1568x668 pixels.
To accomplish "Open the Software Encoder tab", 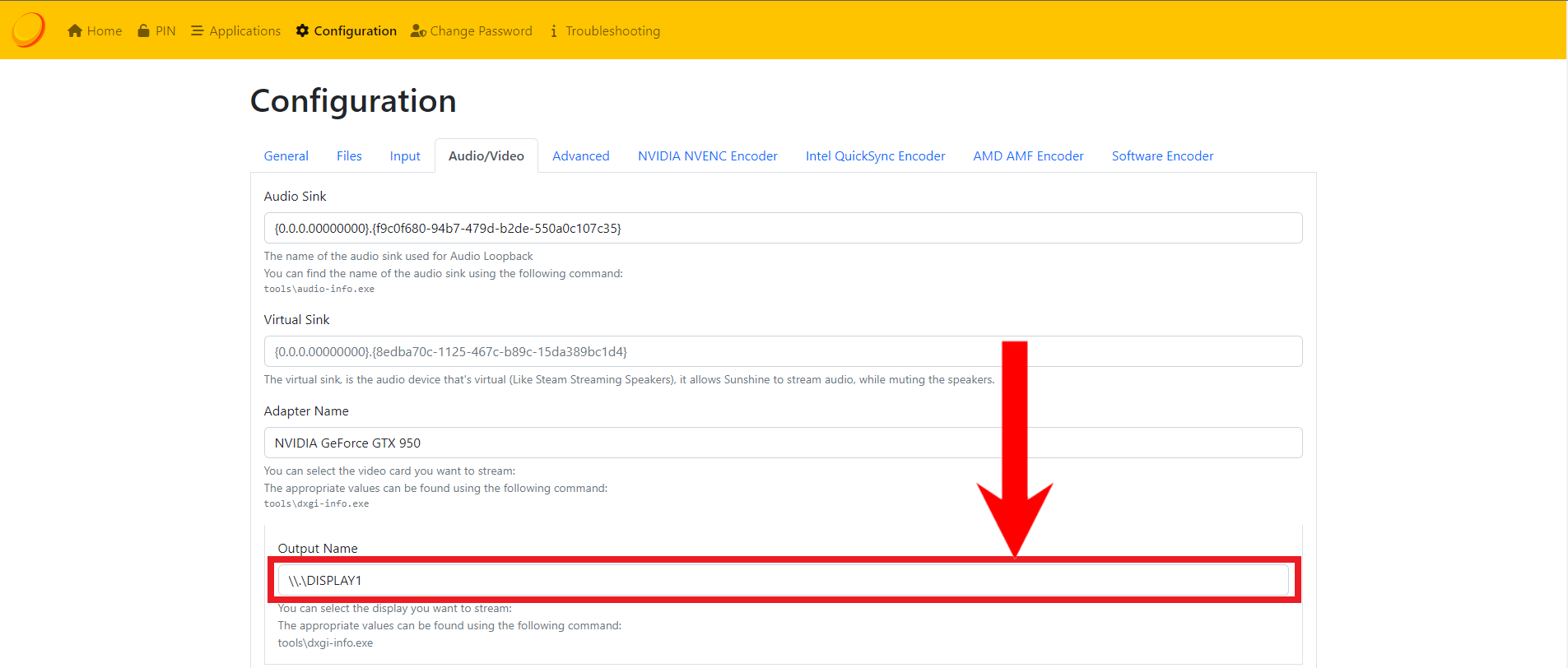I will [x=1162, y=156].
